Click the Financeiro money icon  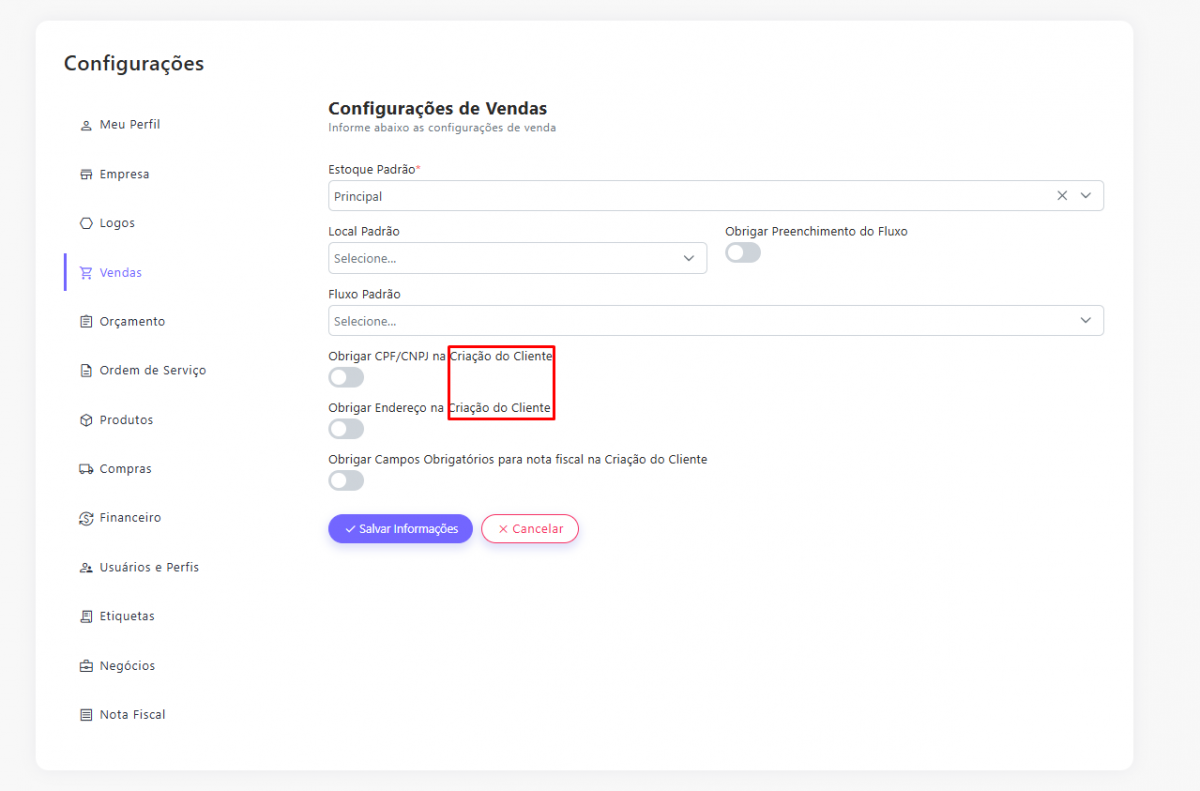coord(86,518)
